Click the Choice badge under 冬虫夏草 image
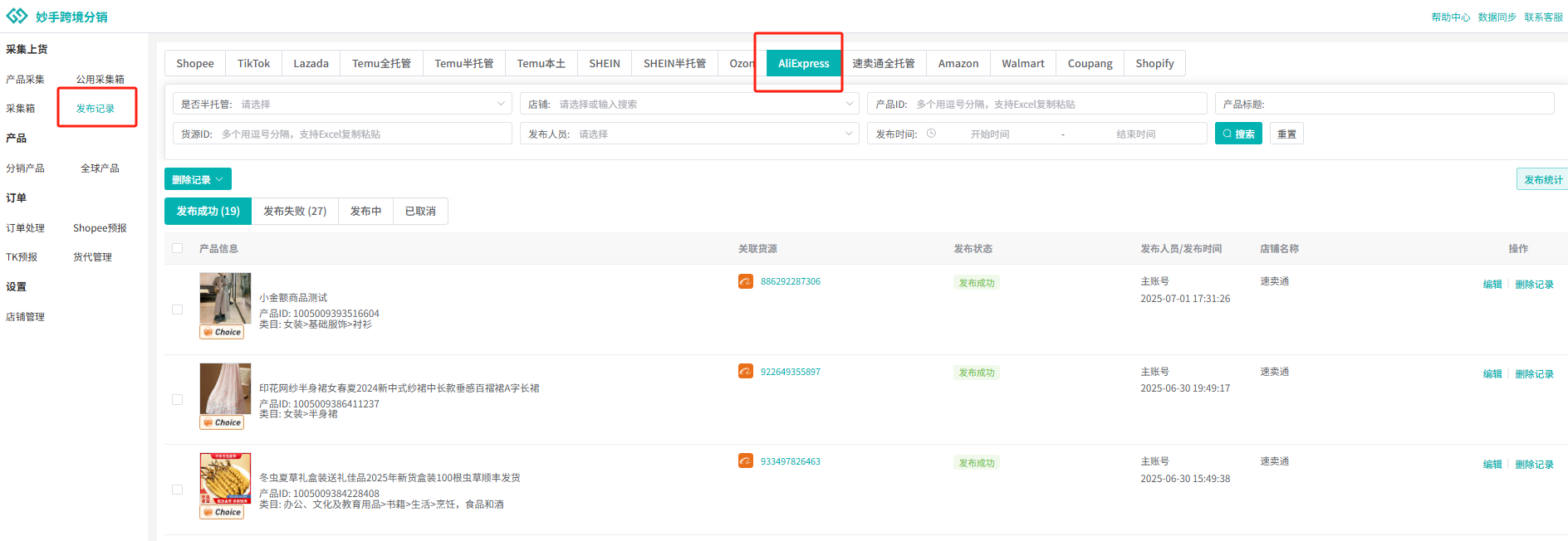This screenshot has width=1568, height=541. coord(222,512)
